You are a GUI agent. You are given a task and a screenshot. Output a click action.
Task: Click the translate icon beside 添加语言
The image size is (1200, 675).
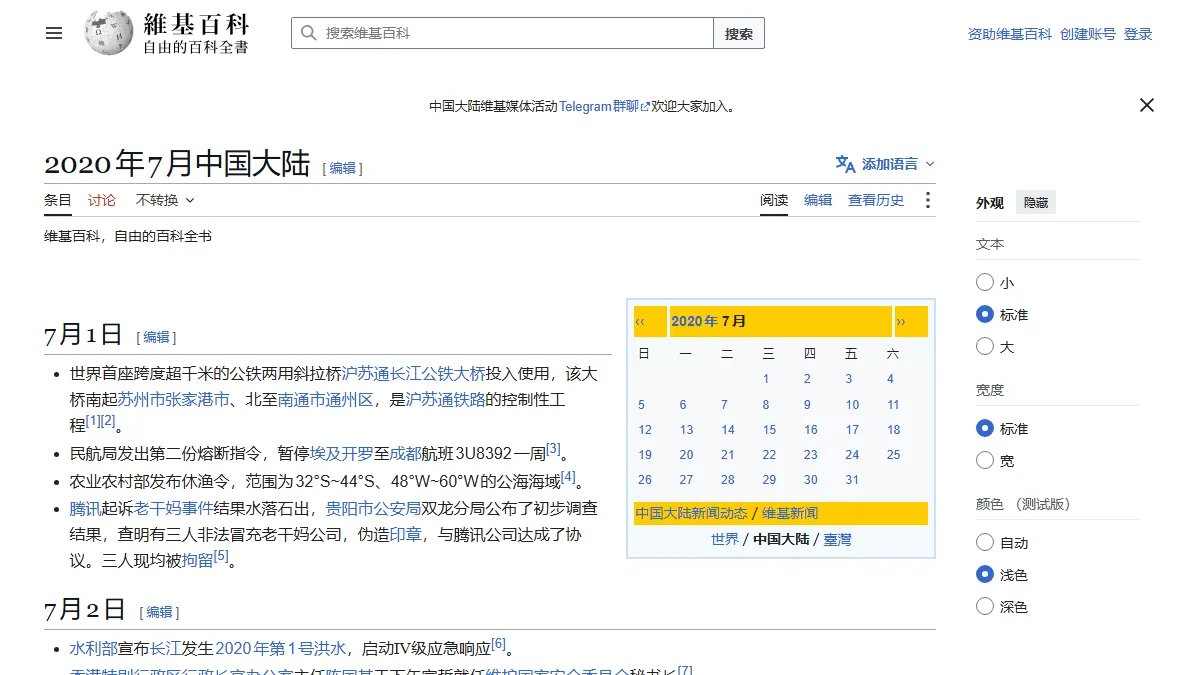point(846,164)
